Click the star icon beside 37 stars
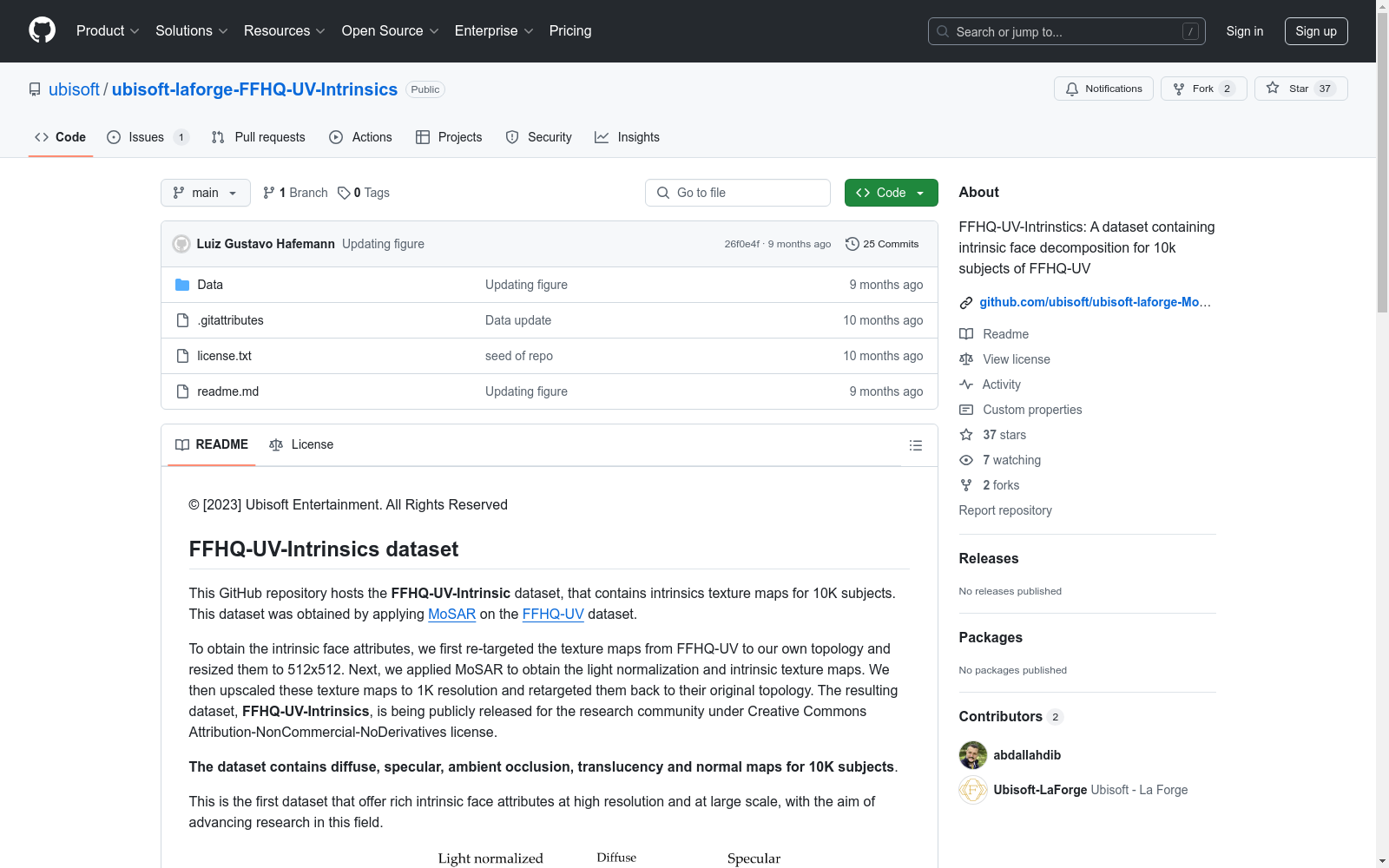 click(966, 435)
